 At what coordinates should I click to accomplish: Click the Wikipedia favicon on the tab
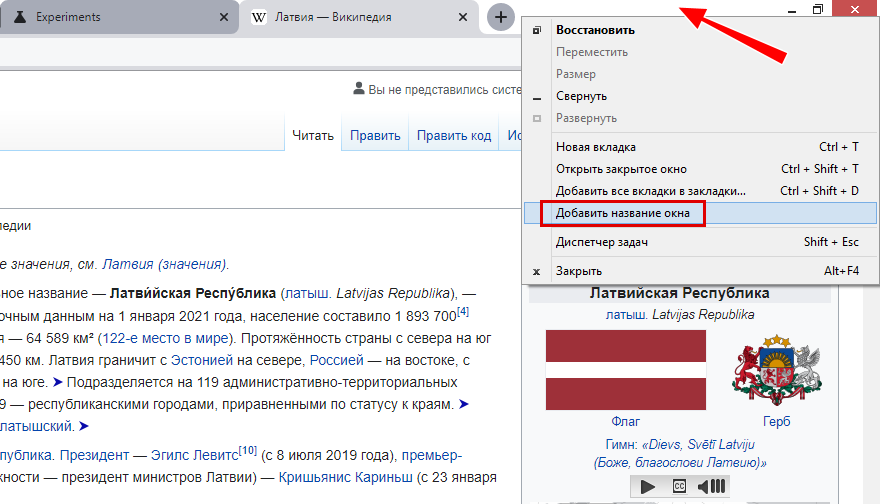click(259, 17)
